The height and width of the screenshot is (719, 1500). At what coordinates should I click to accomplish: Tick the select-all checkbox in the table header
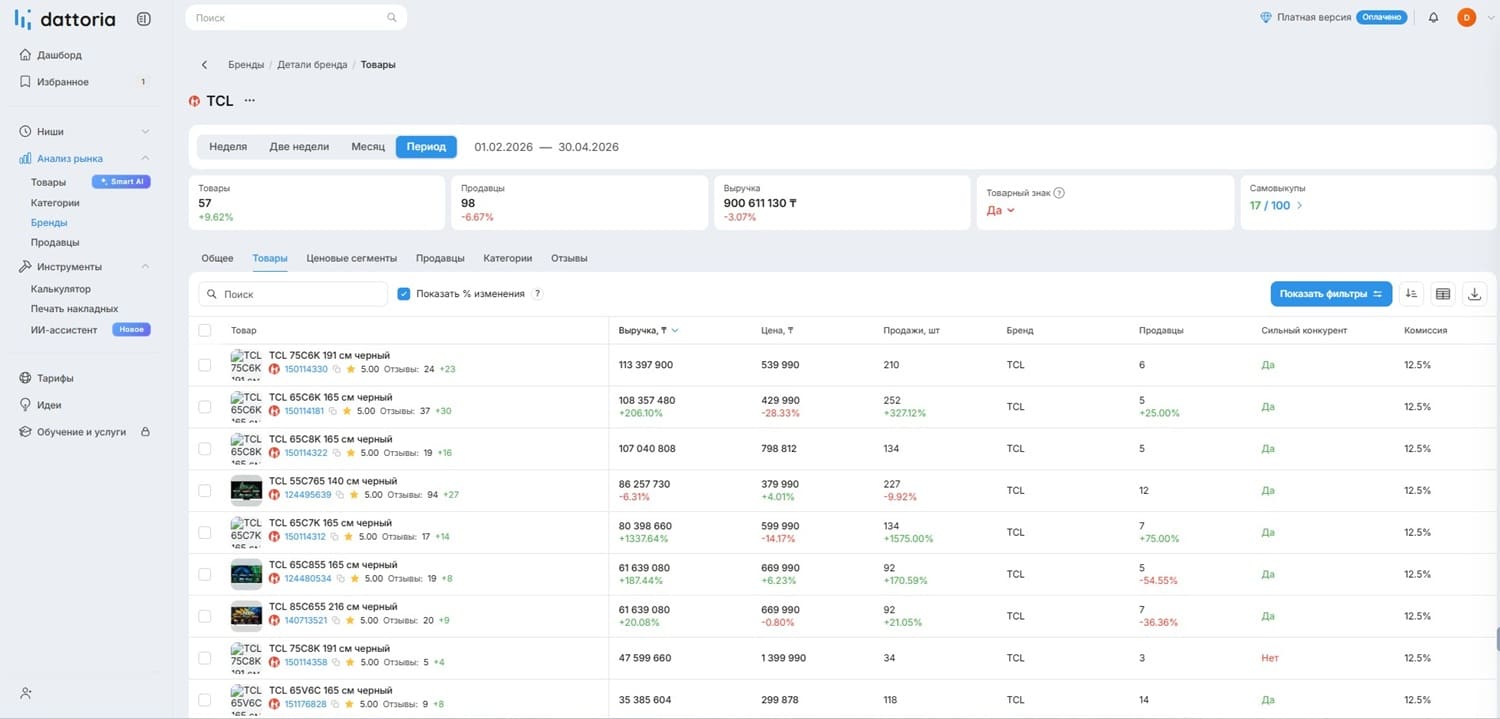(x=205, y=330)
